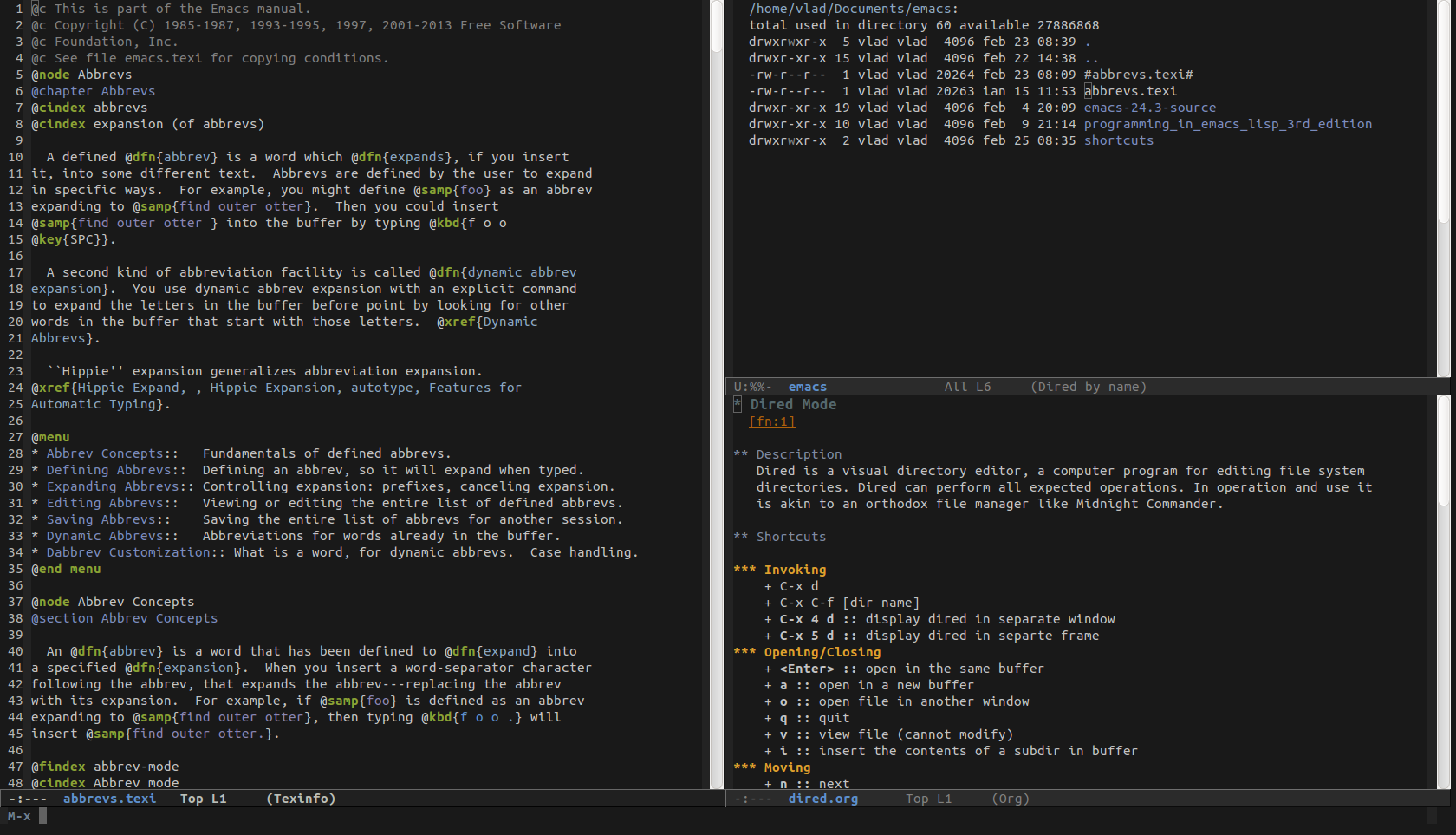
Task: Click the 'All L6' position in dired mode line
Action: point(967,387)
